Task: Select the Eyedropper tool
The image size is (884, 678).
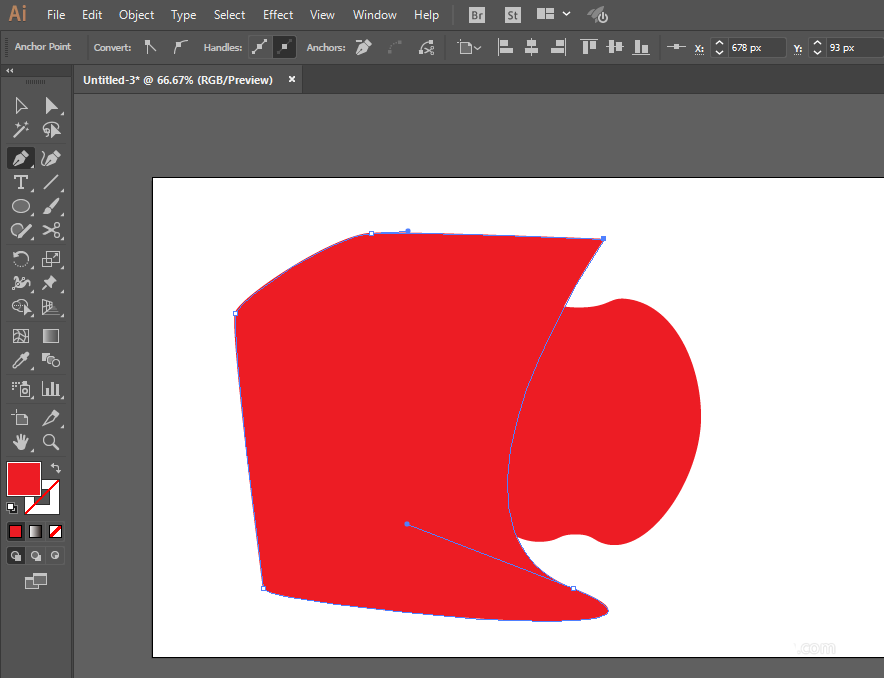Action: 21,360
